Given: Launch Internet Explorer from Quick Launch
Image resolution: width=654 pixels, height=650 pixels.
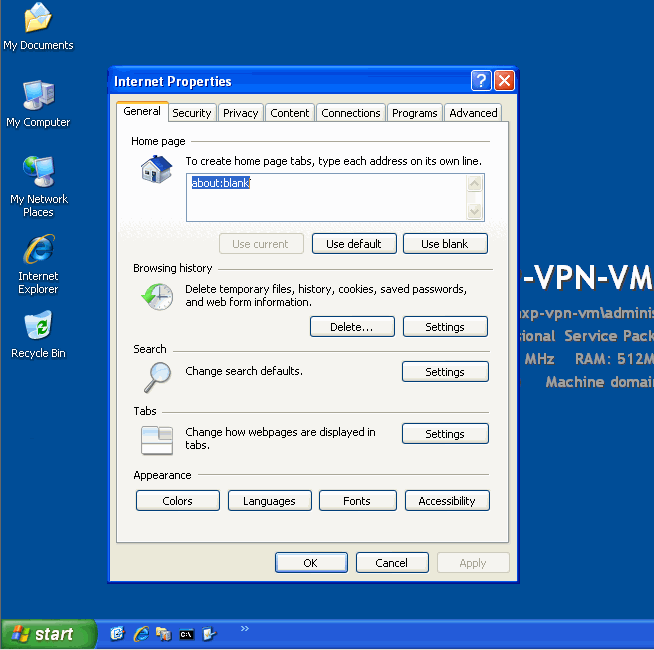Looking at the screenshot, I should pyautogui.click(x=141, y=634).
